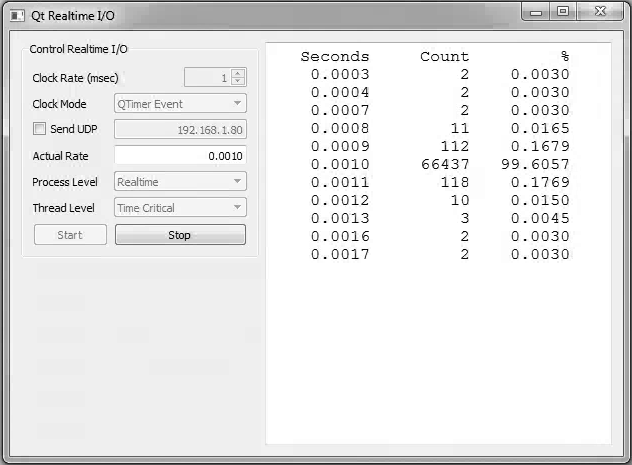
Task: Click the 0.0011 seconds entry
Action: pyautogui.click(x=340, y=183)
